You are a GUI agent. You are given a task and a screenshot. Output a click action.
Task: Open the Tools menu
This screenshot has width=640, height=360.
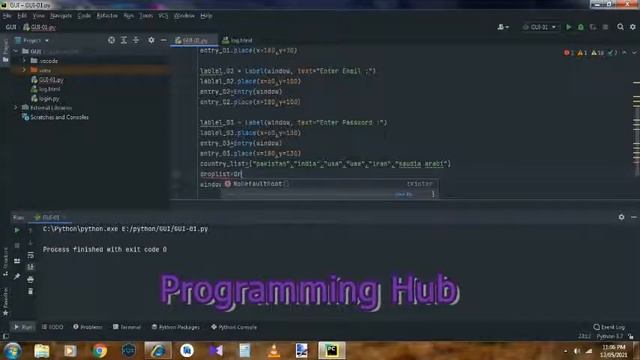pyautogui.click(x=146, y=16)
